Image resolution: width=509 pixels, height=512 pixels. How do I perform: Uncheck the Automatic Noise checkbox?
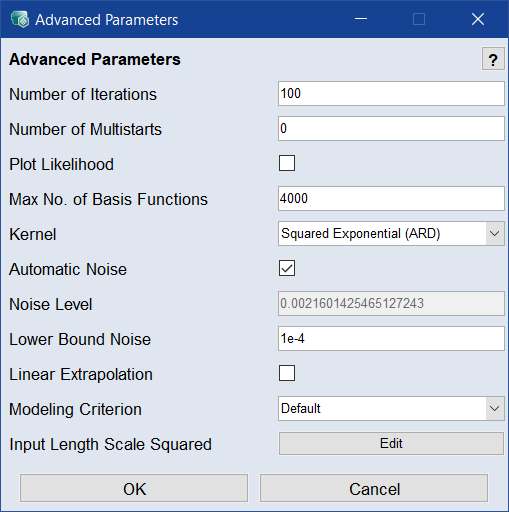[287, 268]
